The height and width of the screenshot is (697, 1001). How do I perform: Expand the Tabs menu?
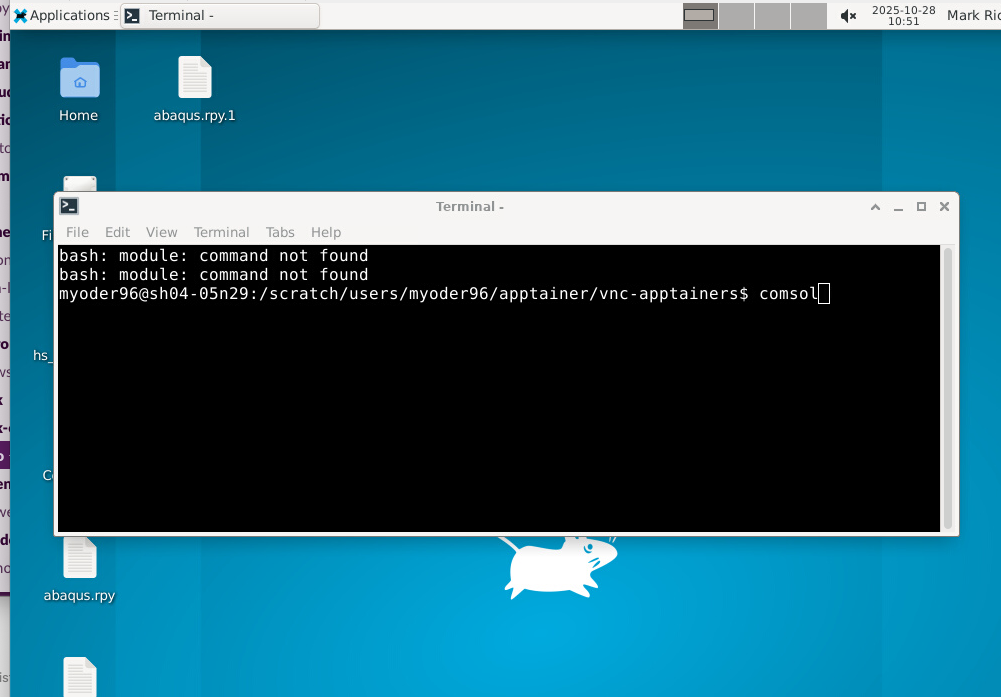(280, 232)
